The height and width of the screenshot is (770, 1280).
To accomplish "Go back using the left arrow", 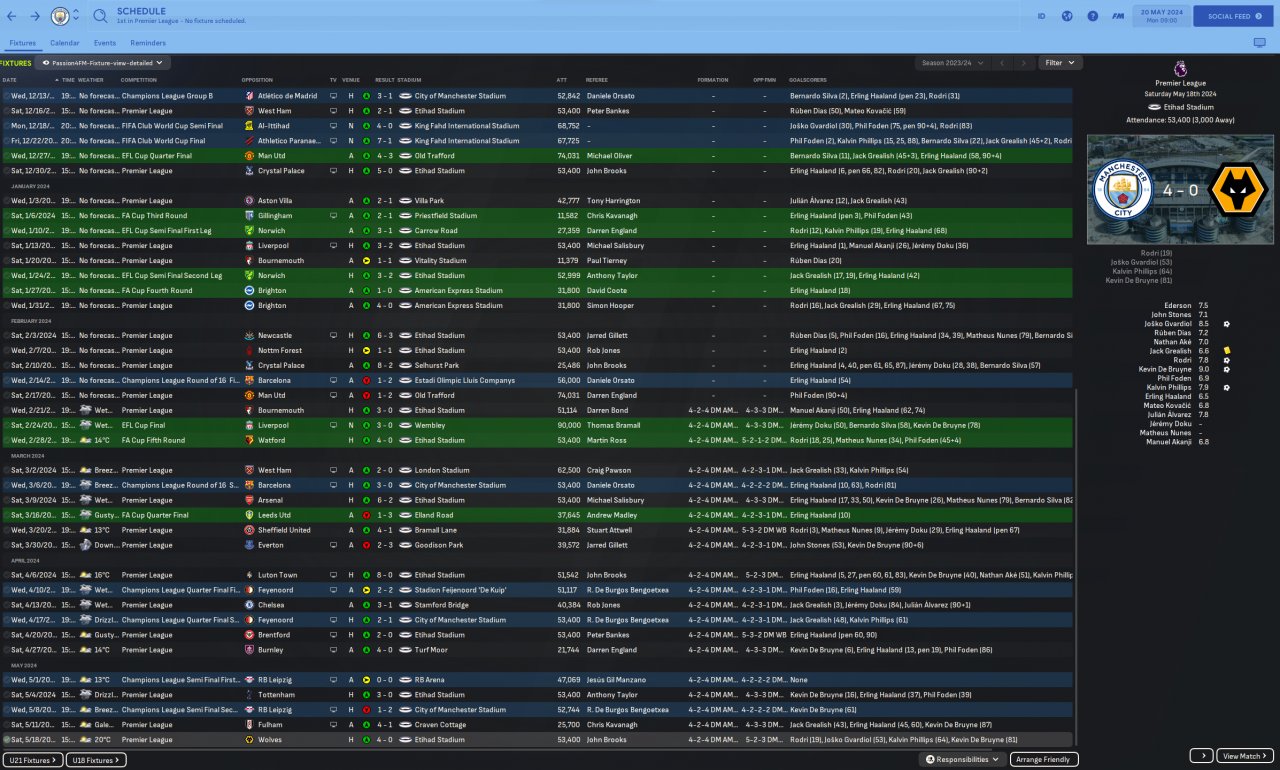I will 10,16.
